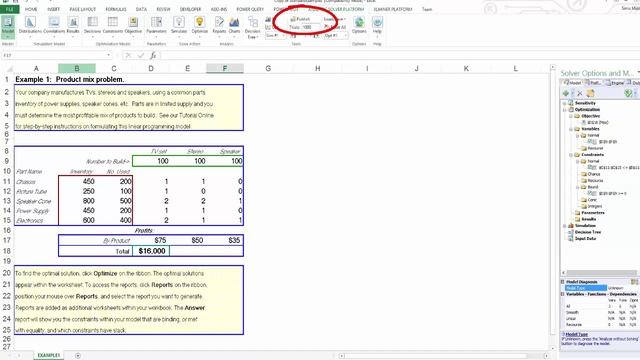Viewport: 640px width, 360px height.
Task: Click the Model Diagnosis analyze icon
Action: point(634,282)
